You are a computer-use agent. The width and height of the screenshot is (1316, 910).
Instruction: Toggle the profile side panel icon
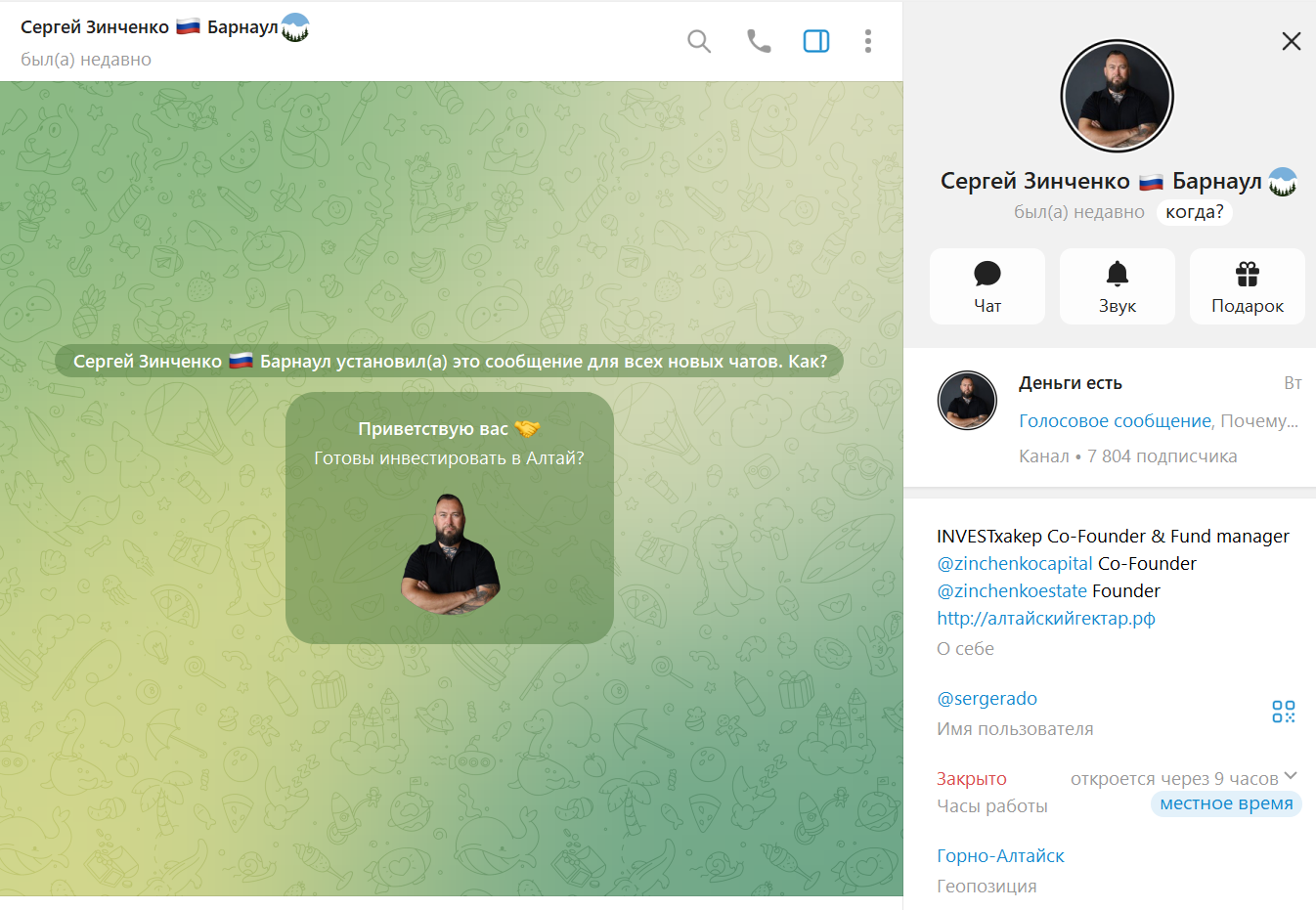coord(816,41)
